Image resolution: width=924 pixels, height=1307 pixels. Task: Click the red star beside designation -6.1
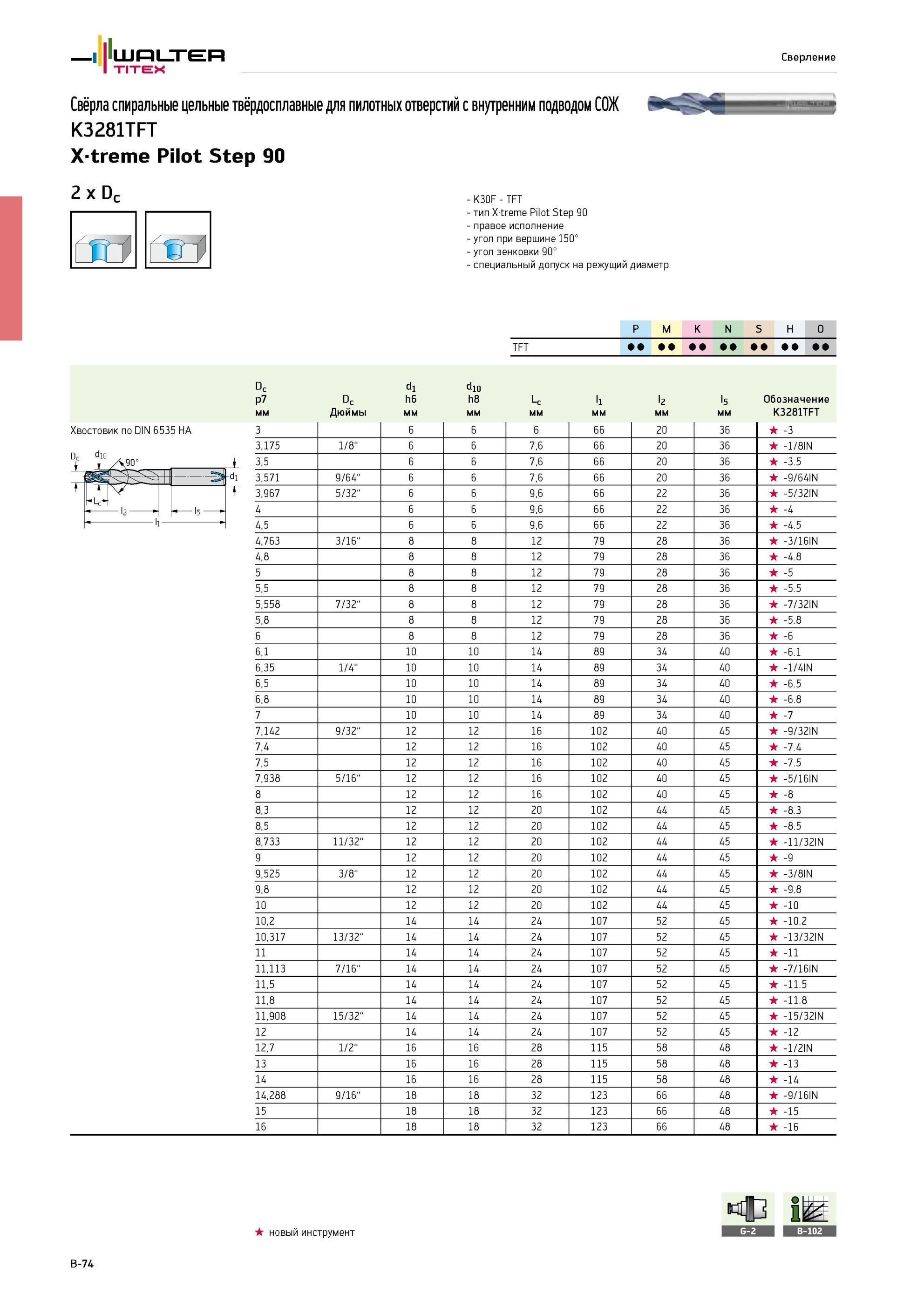(773, 652)
